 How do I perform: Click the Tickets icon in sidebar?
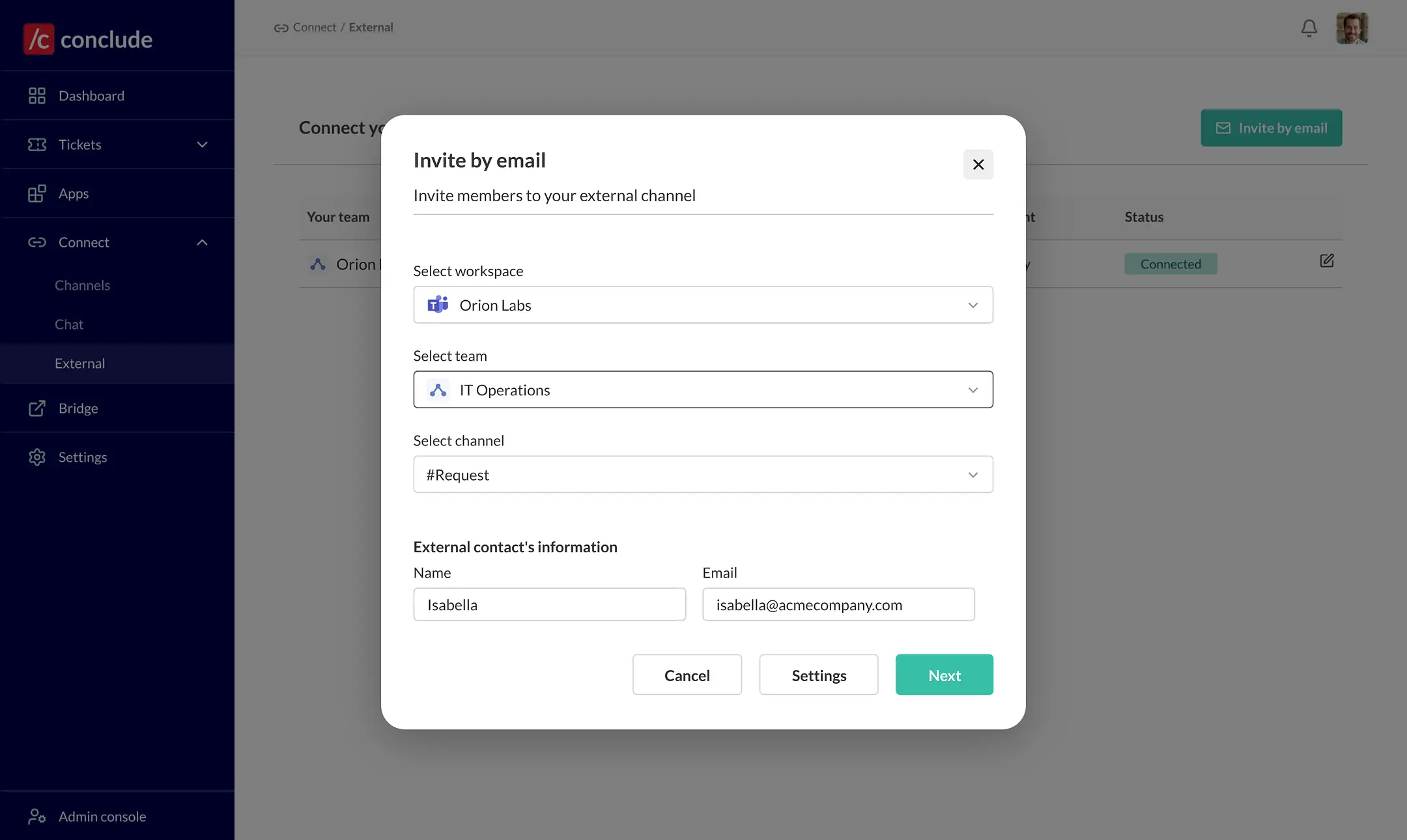[37, 145]
